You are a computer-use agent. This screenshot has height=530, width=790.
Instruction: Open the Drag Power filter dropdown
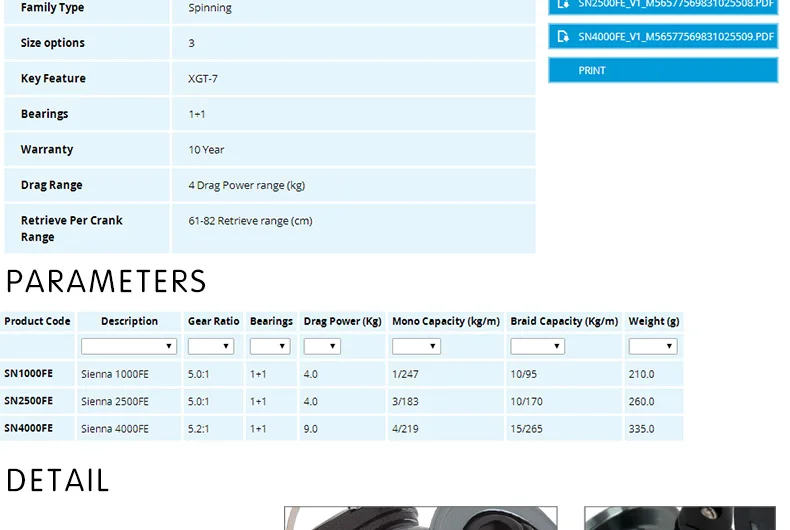pyautogui.click(x=322, y=346)
